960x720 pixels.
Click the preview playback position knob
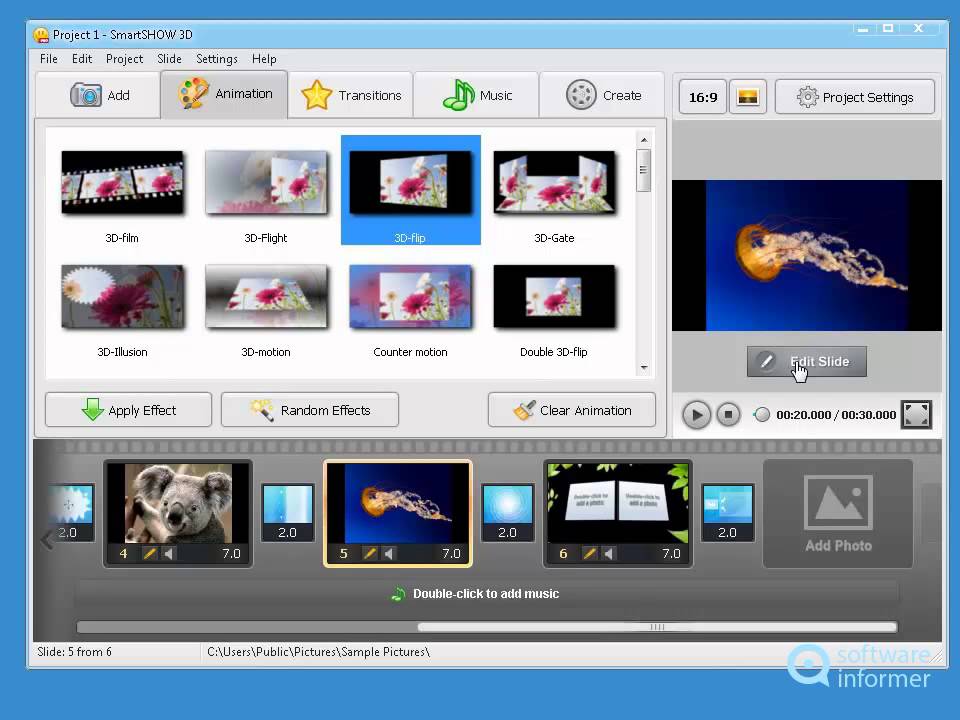[762, 414]
